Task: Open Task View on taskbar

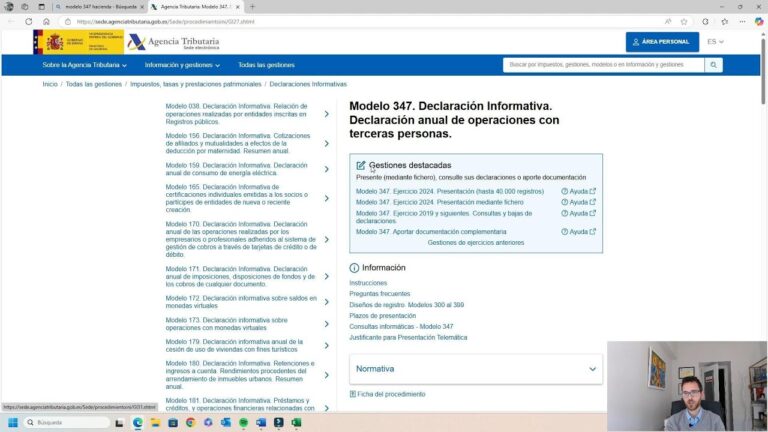Action: click(x=119, y=422)
